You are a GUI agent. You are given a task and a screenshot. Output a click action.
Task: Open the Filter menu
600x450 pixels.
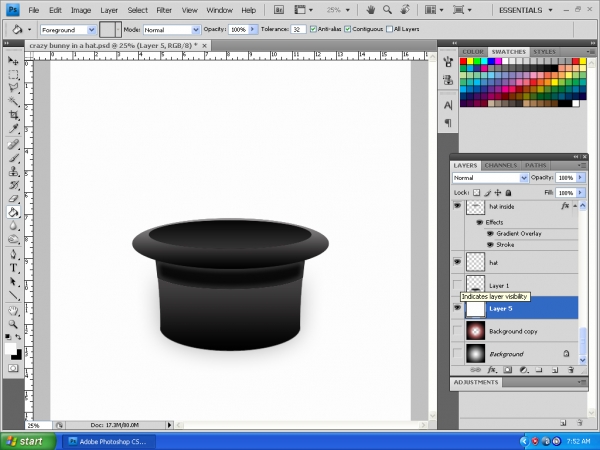pos(164,10)
